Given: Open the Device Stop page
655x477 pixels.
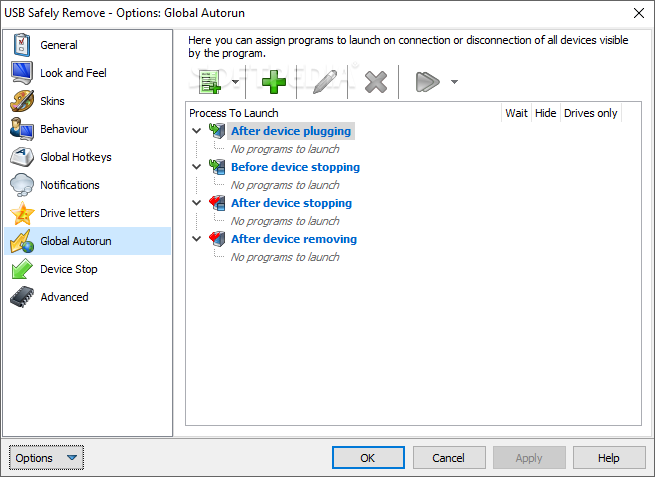Looking at the screenshot, I should (88, 269).
